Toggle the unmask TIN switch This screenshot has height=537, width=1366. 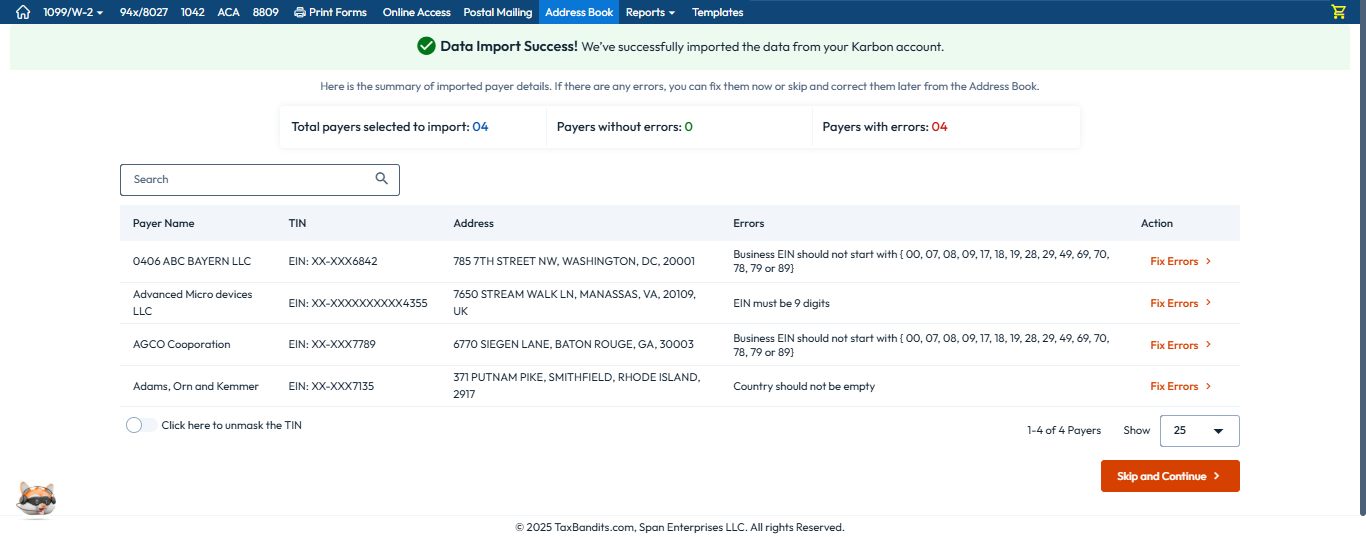(141, 425)
